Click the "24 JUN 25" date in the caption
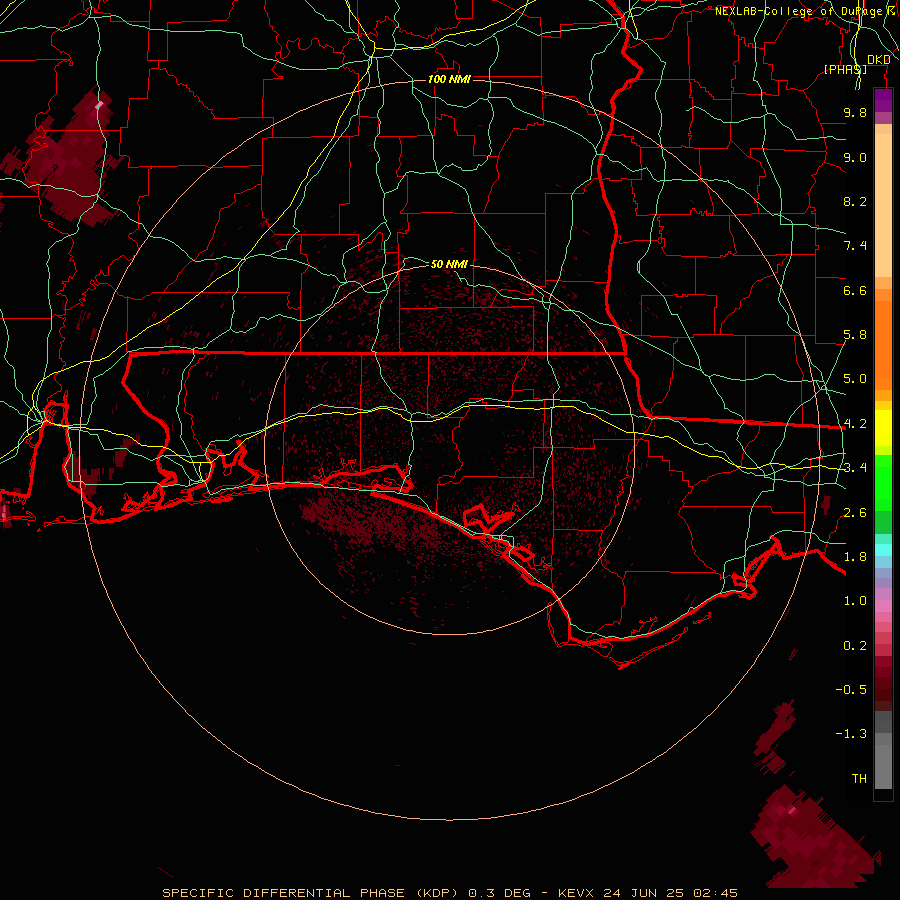 tap(644, 893)
